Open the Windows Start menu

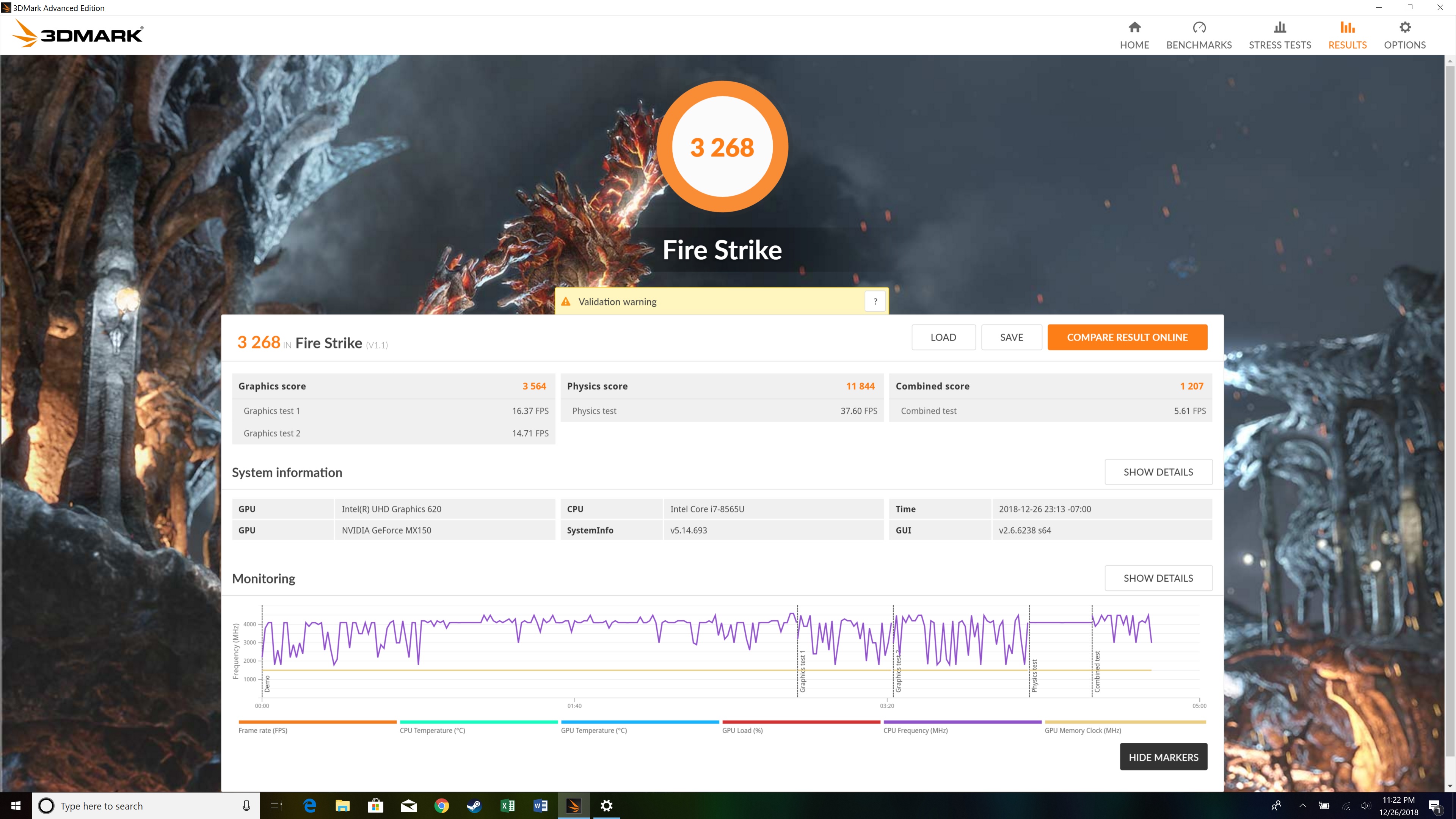point(16,805)
